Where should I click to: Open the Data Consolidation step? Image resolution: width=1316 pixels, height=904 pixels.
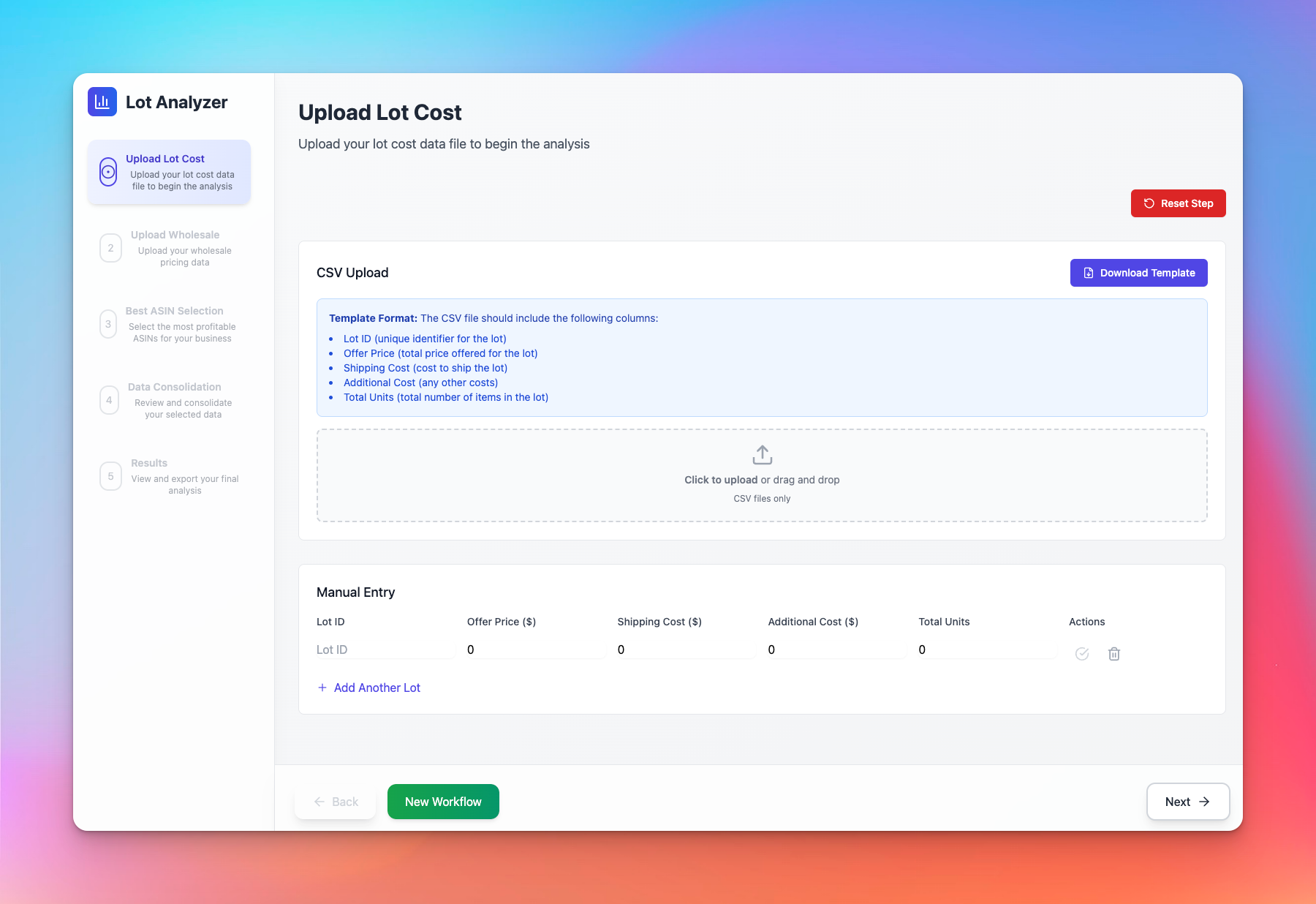pyautogui.click(x=169, y=400)
